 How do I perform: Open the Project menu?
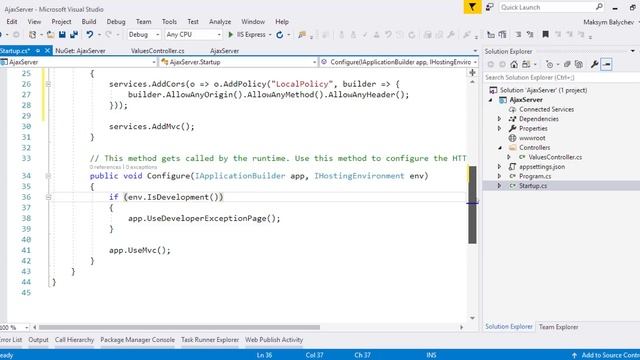coord(61,22)
